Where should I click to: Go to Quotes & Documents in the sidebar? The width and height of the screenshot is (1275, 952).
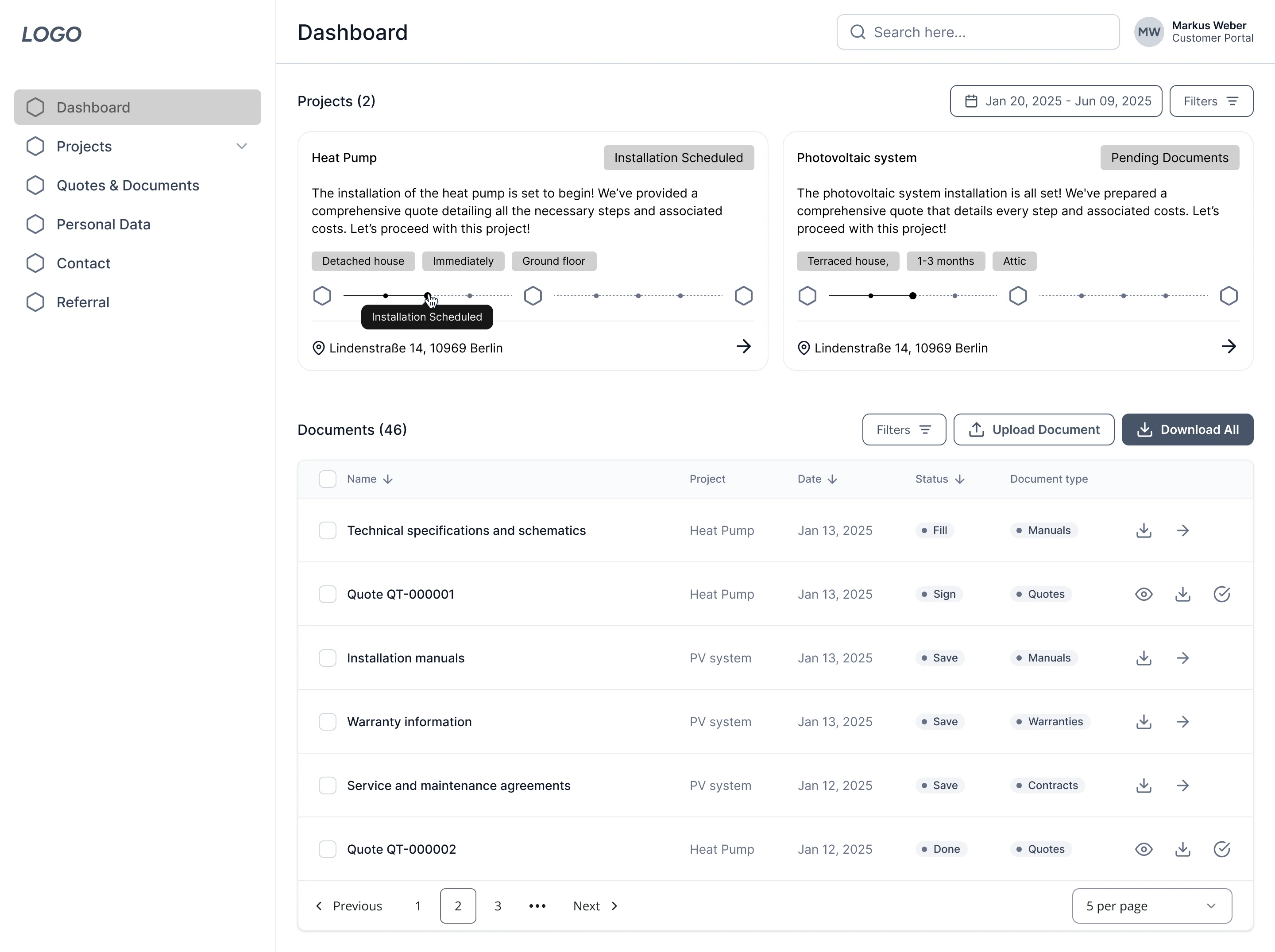tap(137, 186)
